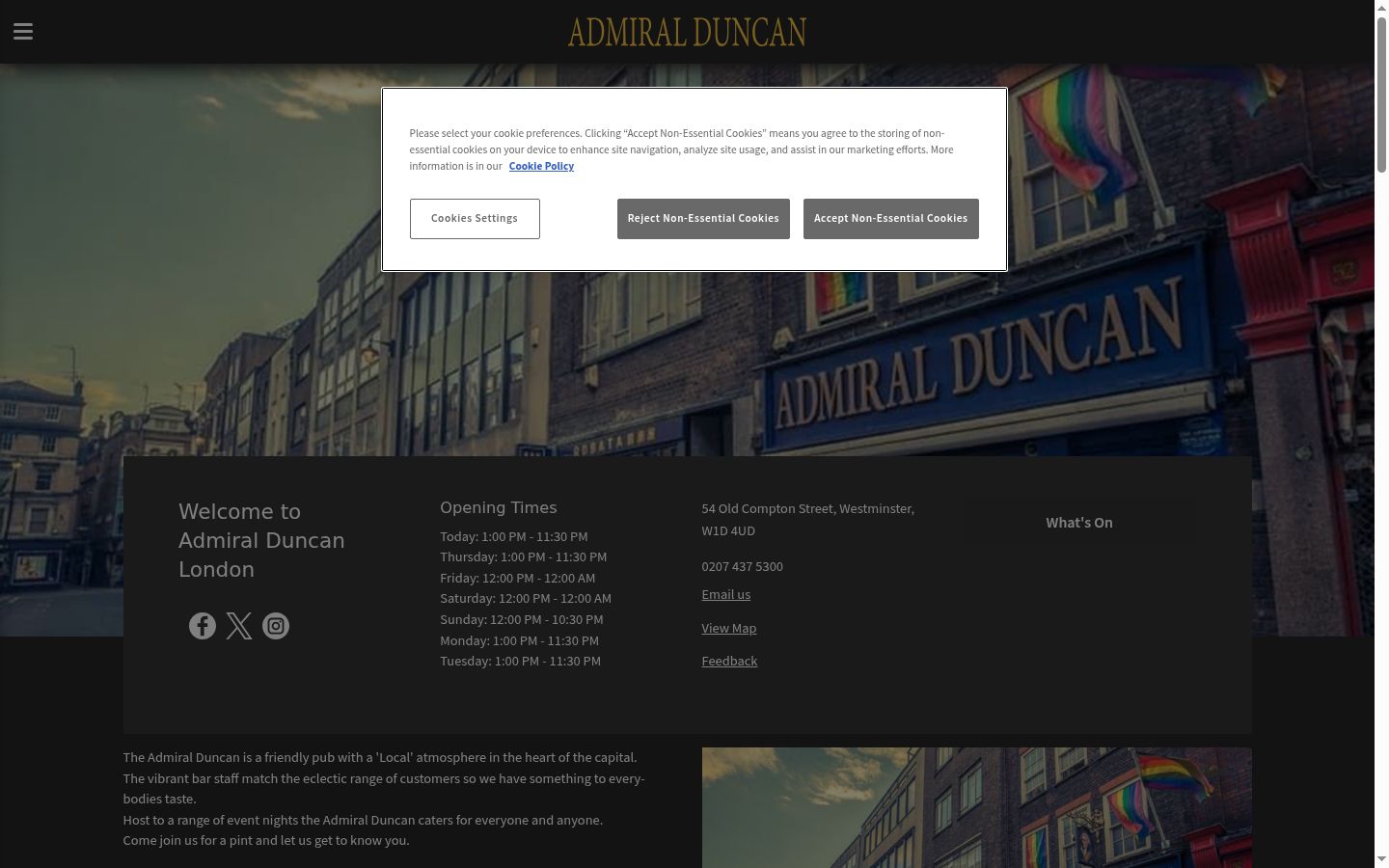Open the X (Twitter) profile icon
Image resolution: width=1389 pixels, height=868 pixels.
pos(239,626)
